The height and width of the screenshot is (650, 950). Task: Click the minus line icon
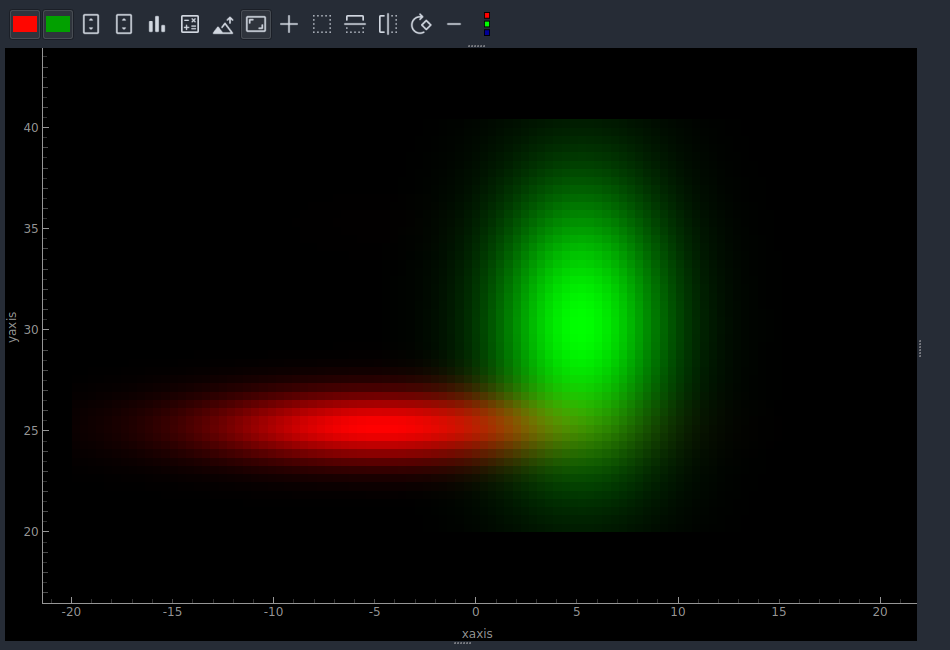(454, 24)
